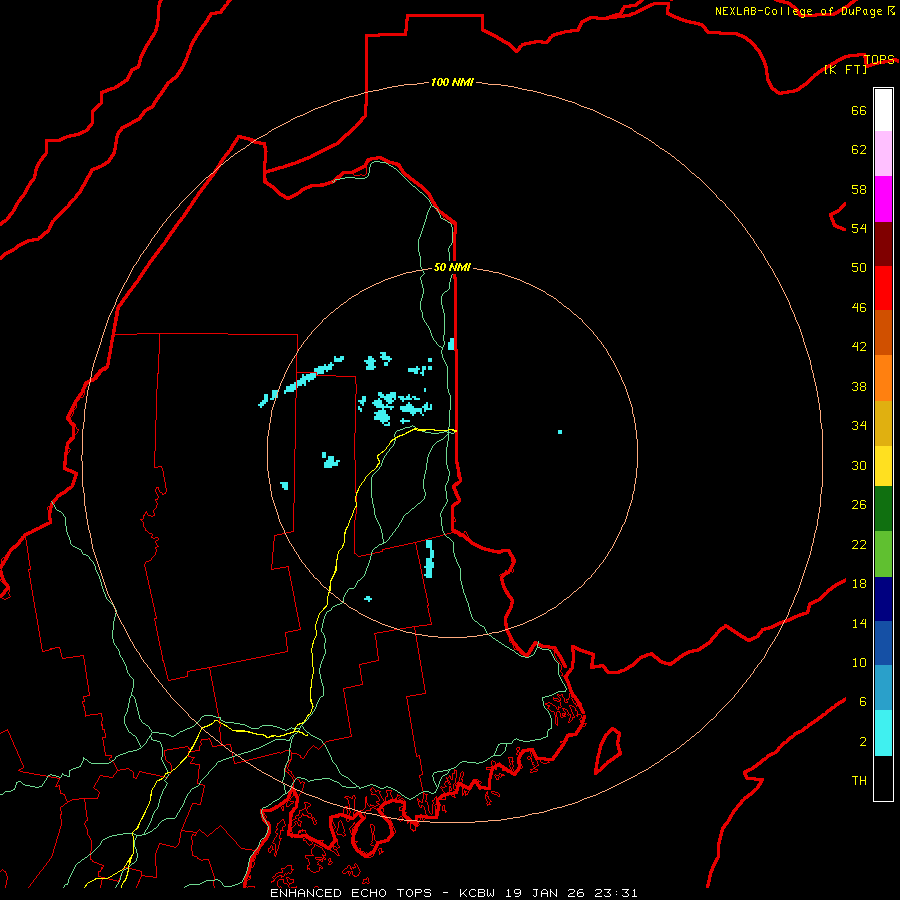The image size is (900, 900).
Task: Click the magenta 58 legend swatch
Action: [883, 199]
